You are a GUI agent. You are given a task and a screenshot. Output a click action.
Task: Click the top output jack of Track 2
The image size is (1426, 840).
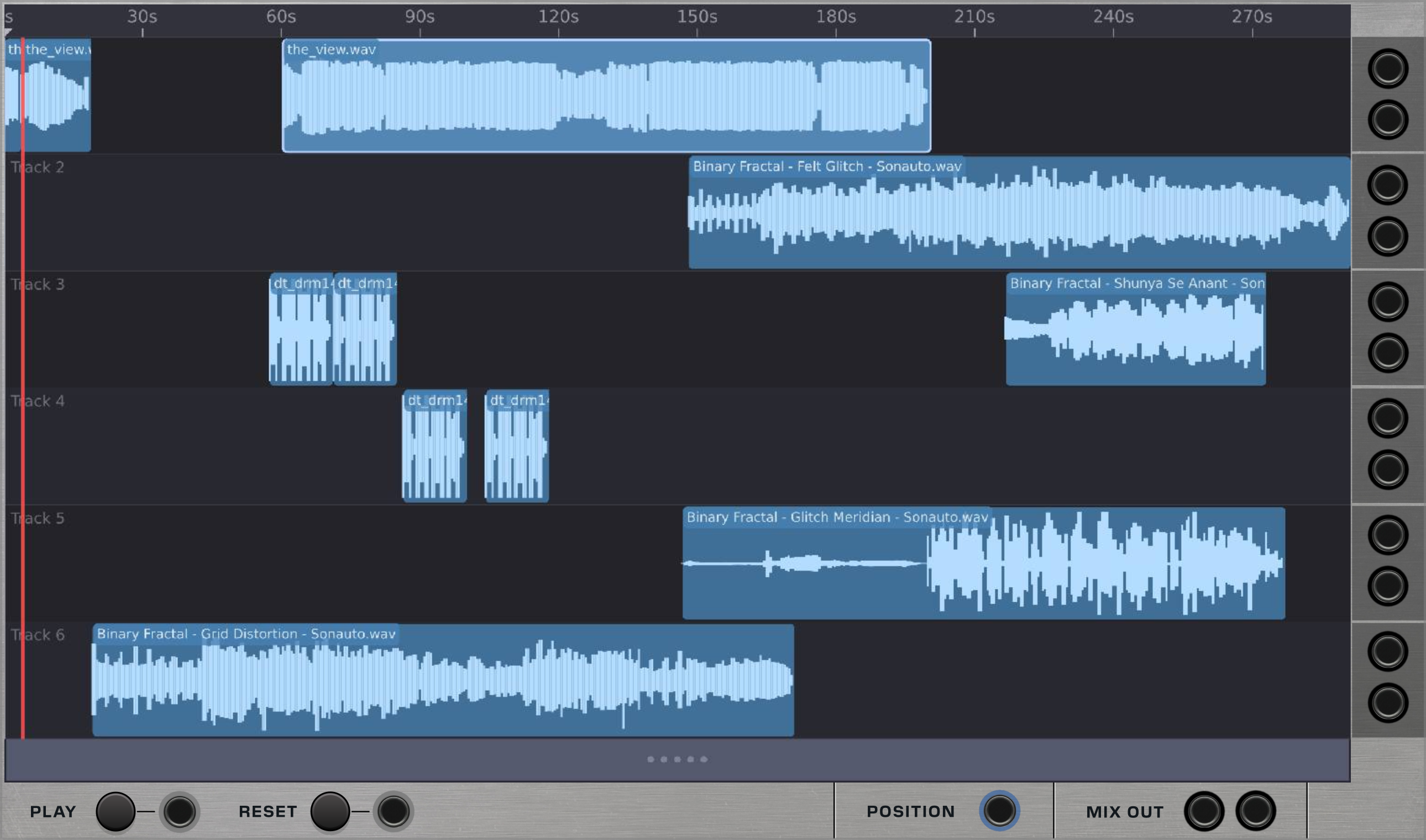tap(1387, 185)
